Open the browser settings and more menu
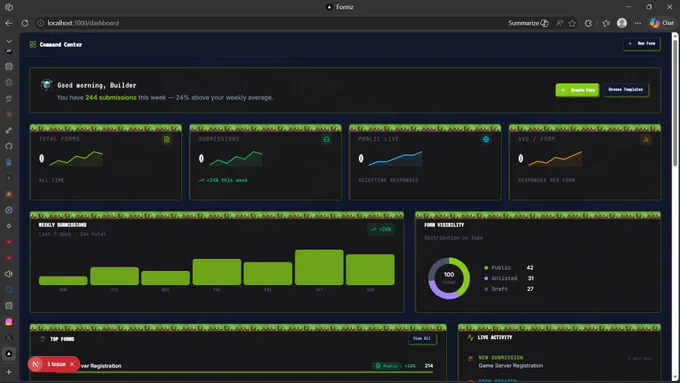The image size is (680, 383). pyautogui.click(x=638, y=23)
